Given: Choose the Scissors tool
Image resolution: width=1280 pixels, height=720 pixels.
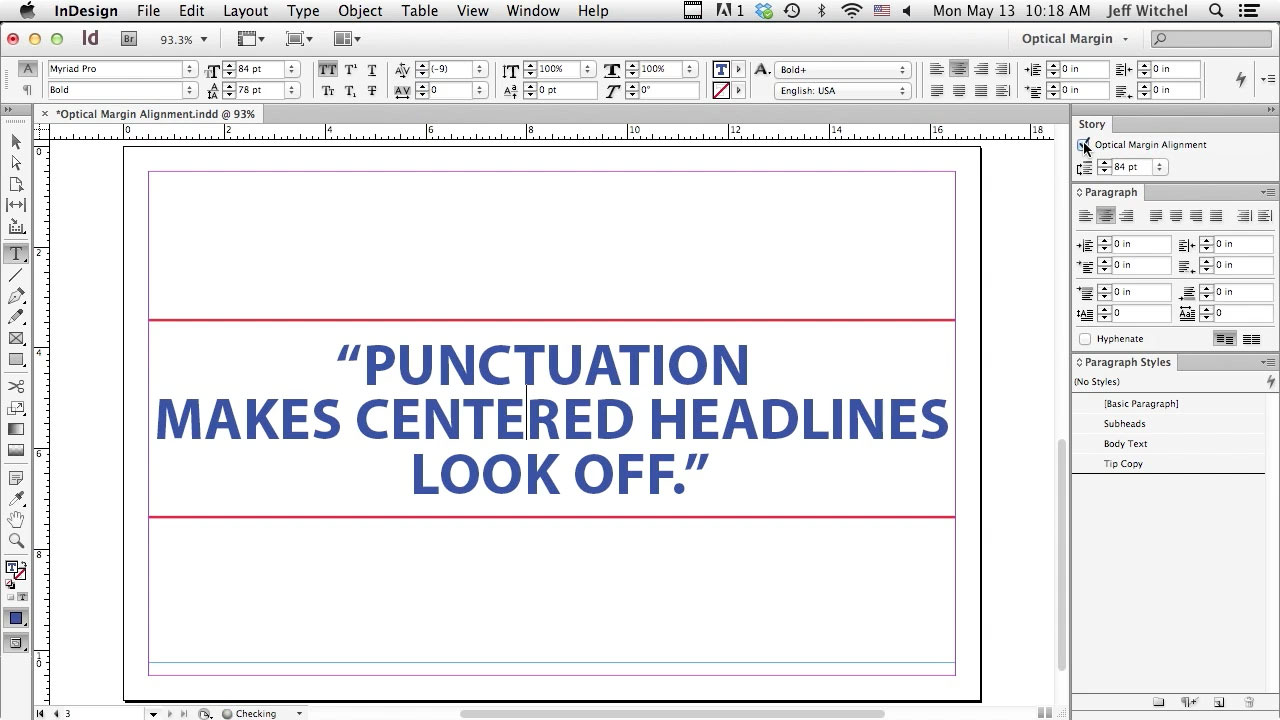Looking at the screenshot, I should point(16,385).
